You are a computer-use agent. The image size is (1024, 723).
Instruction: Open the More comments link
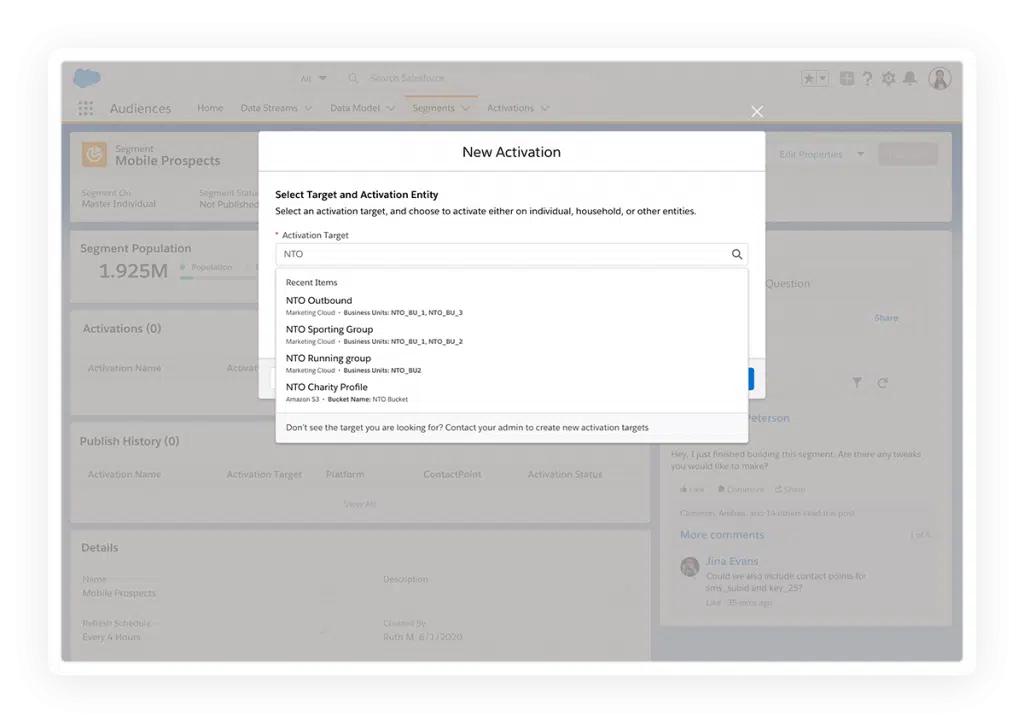pos(722,535)
